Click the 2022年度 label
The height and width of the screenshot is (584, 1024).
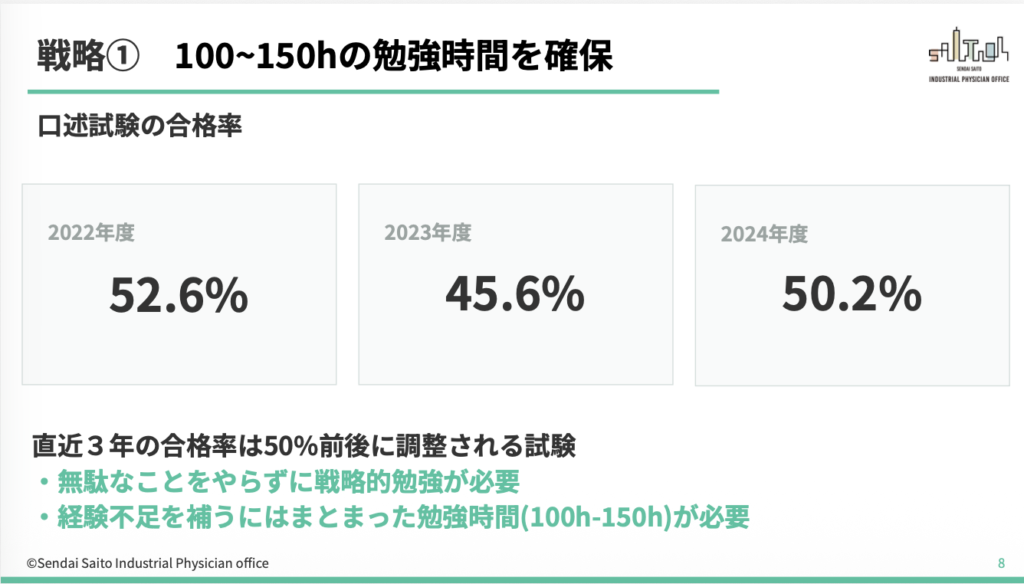91,234
